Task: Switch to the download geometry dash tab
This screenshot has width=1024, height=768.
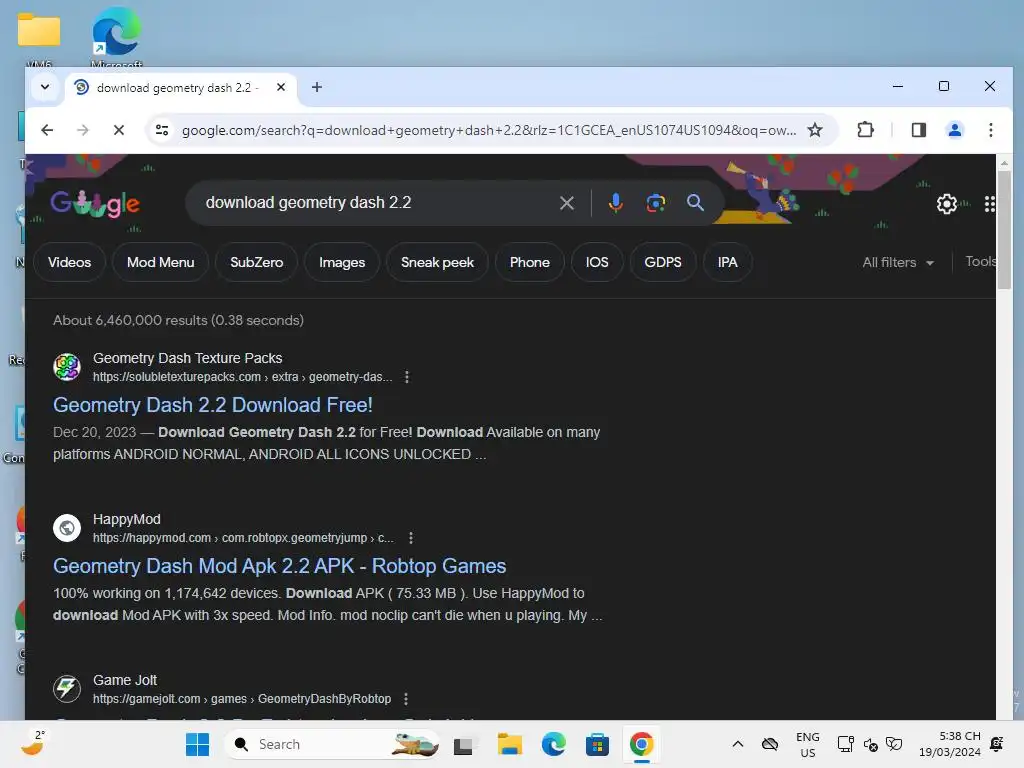Action: coord(178,88)
